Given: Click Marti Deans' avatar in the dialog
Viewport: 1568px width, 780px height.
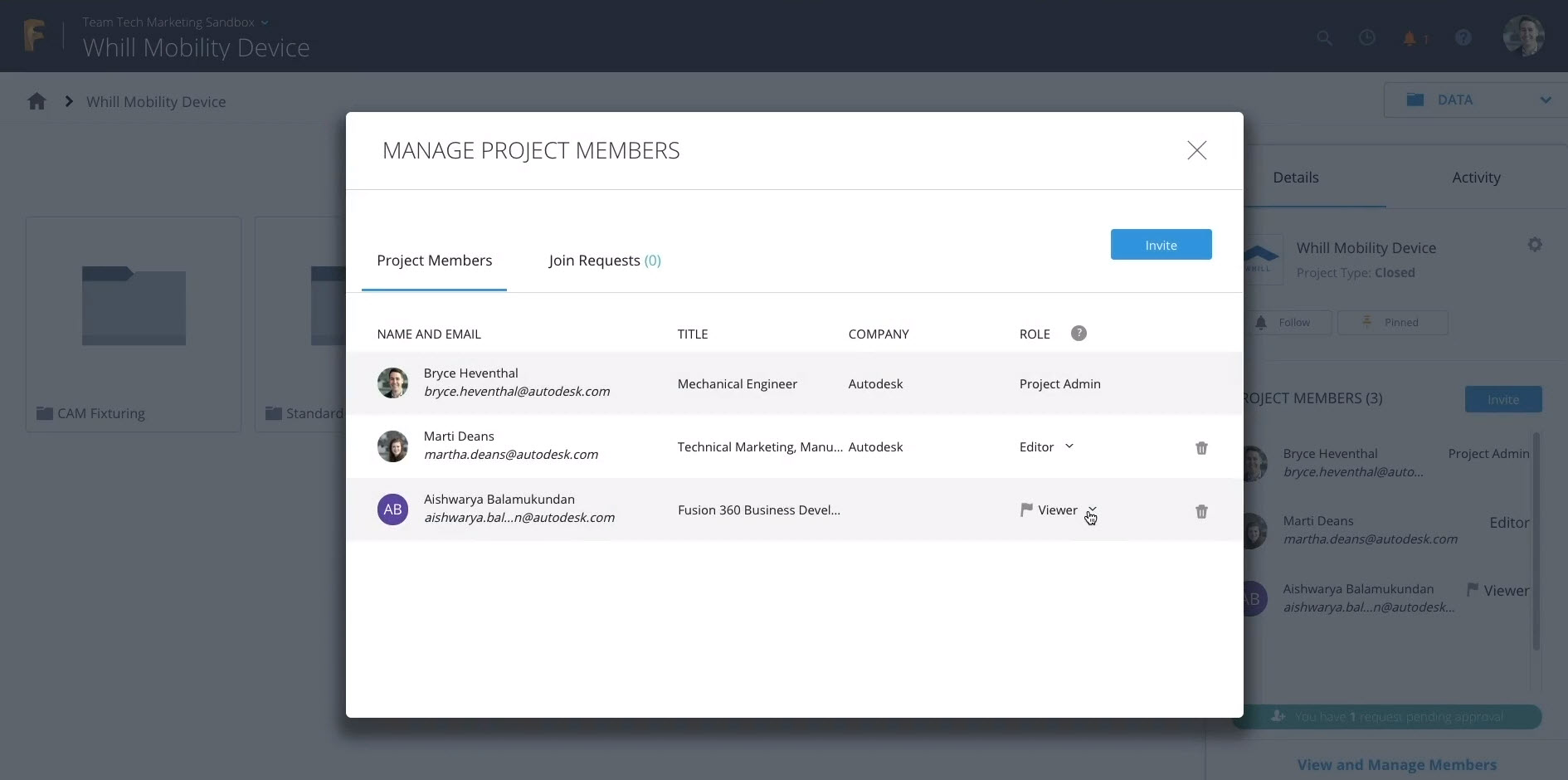Looking at the screenshot, I should 392,446.
